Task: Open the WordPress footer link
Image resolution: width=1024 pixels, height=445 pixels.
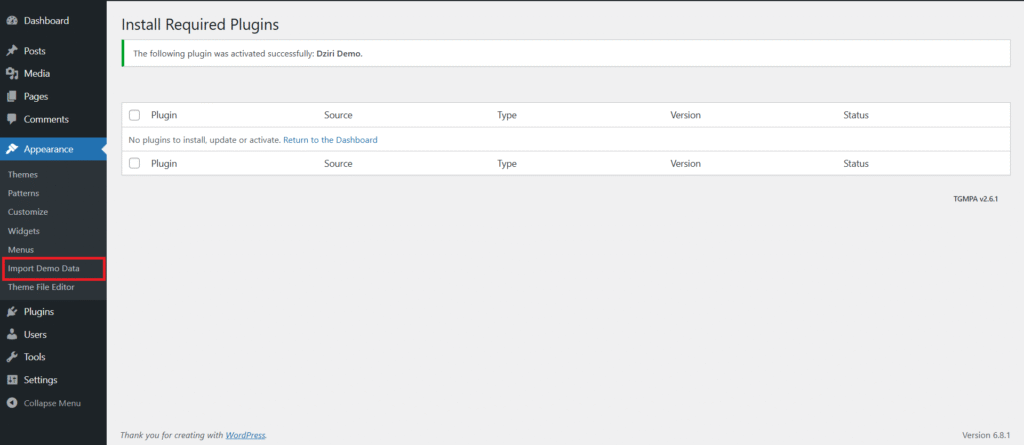Action: click(246, 435)
